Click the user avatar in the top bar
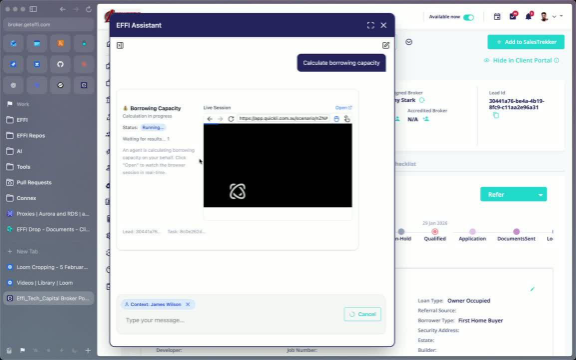Screen dimensions: 576x360 [544, 17]
